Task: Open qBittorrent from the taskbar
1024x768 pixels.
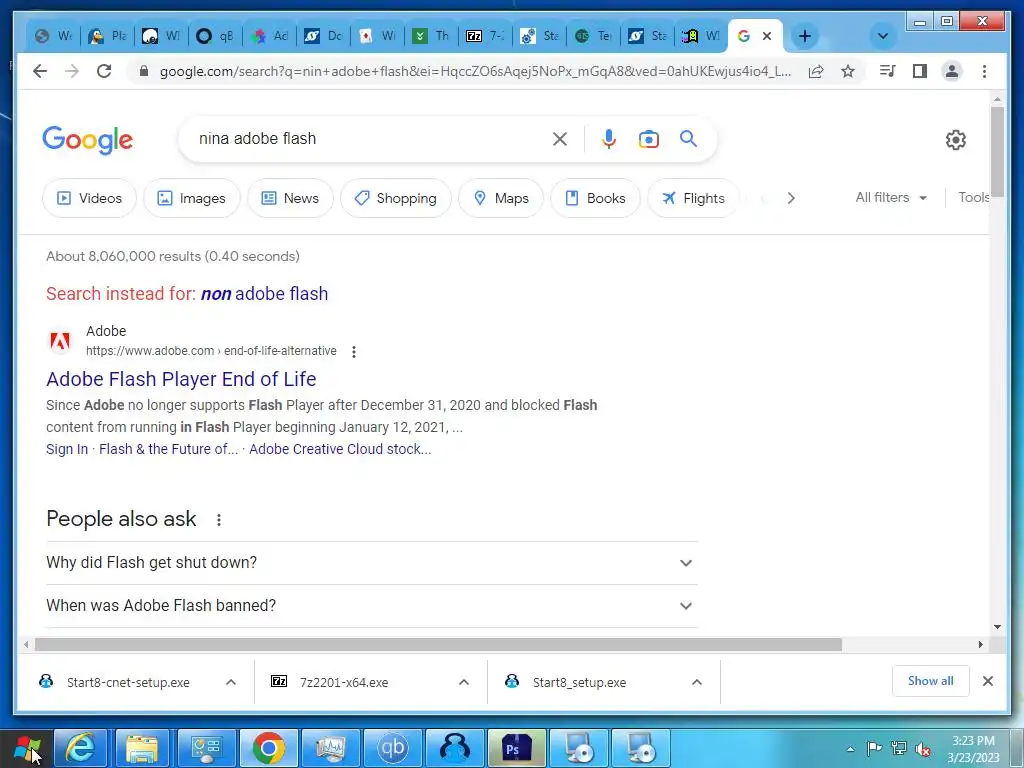Action: [392, 748]
